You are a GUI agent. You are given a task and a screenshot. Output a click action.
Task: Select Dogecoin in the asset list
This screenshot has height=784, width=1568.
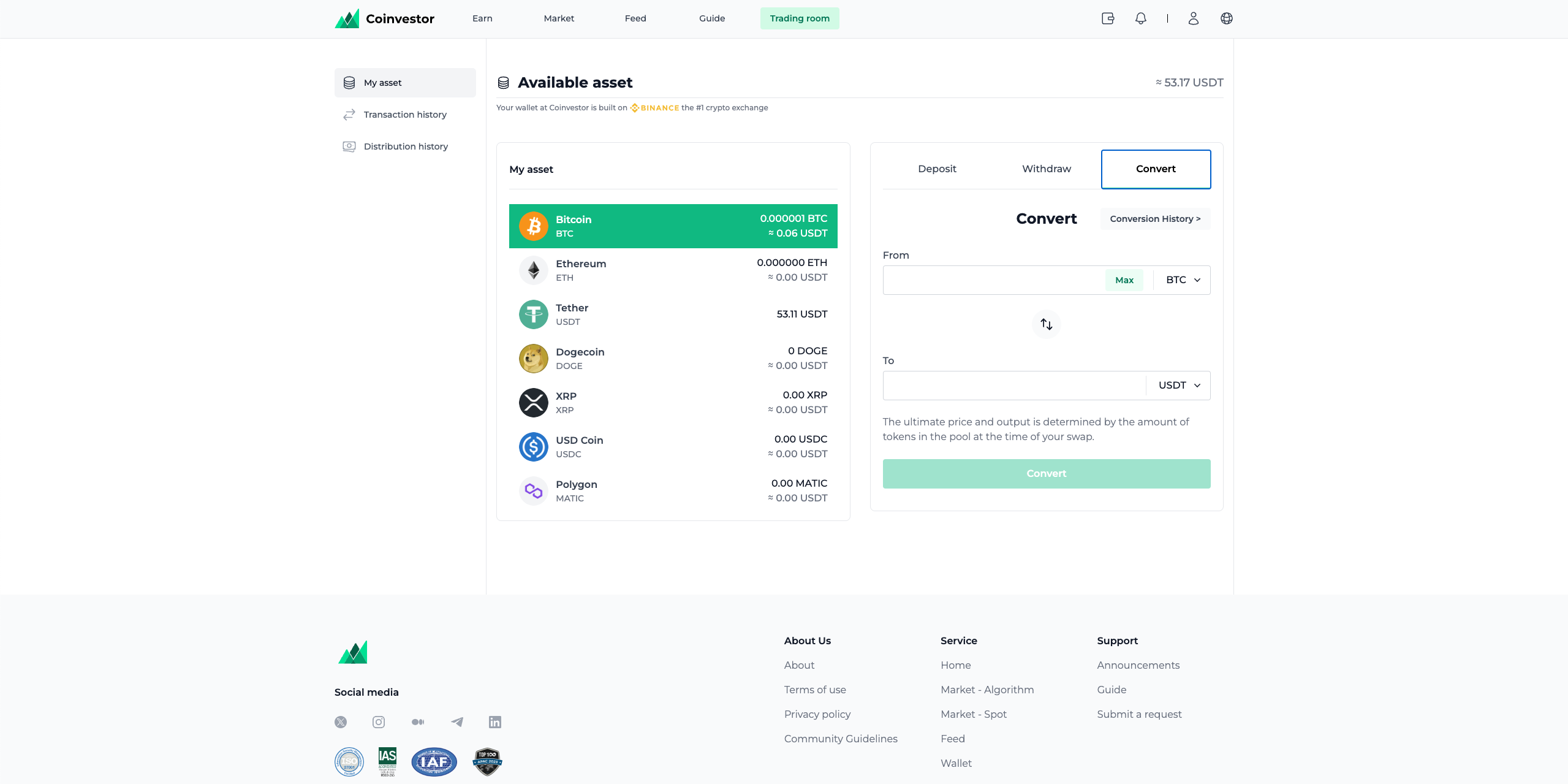click(x=673, y=358)
